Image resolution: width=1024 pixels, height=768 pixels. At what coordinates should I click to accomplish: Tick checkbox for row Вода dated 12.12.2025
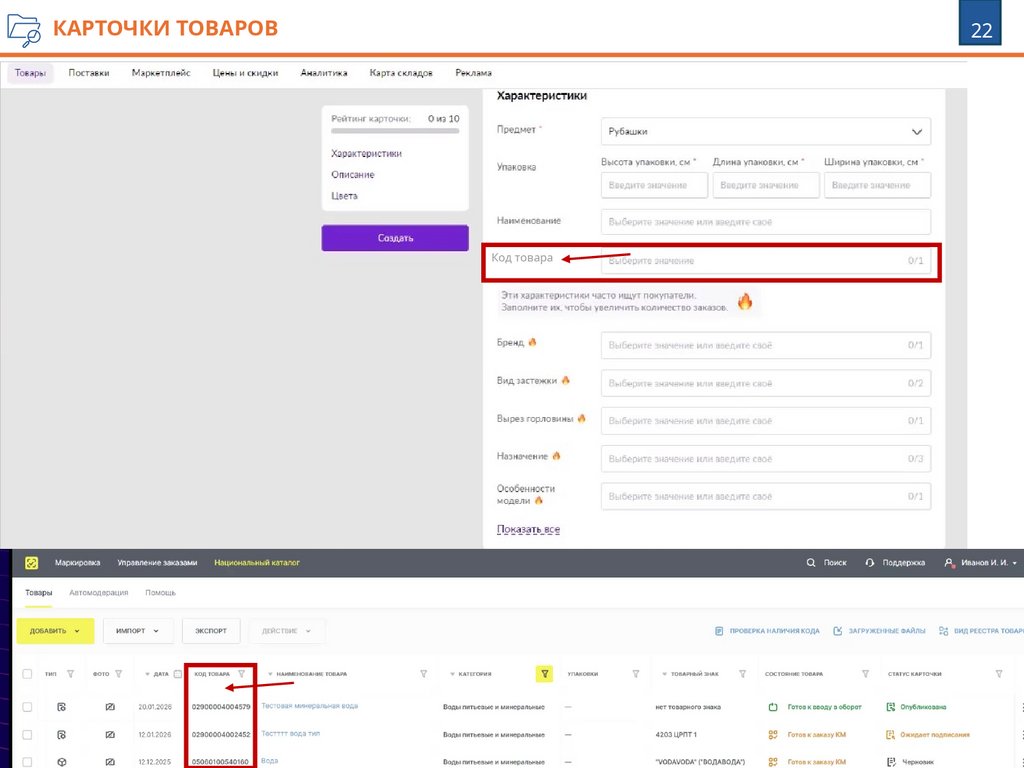click(27, 762)
